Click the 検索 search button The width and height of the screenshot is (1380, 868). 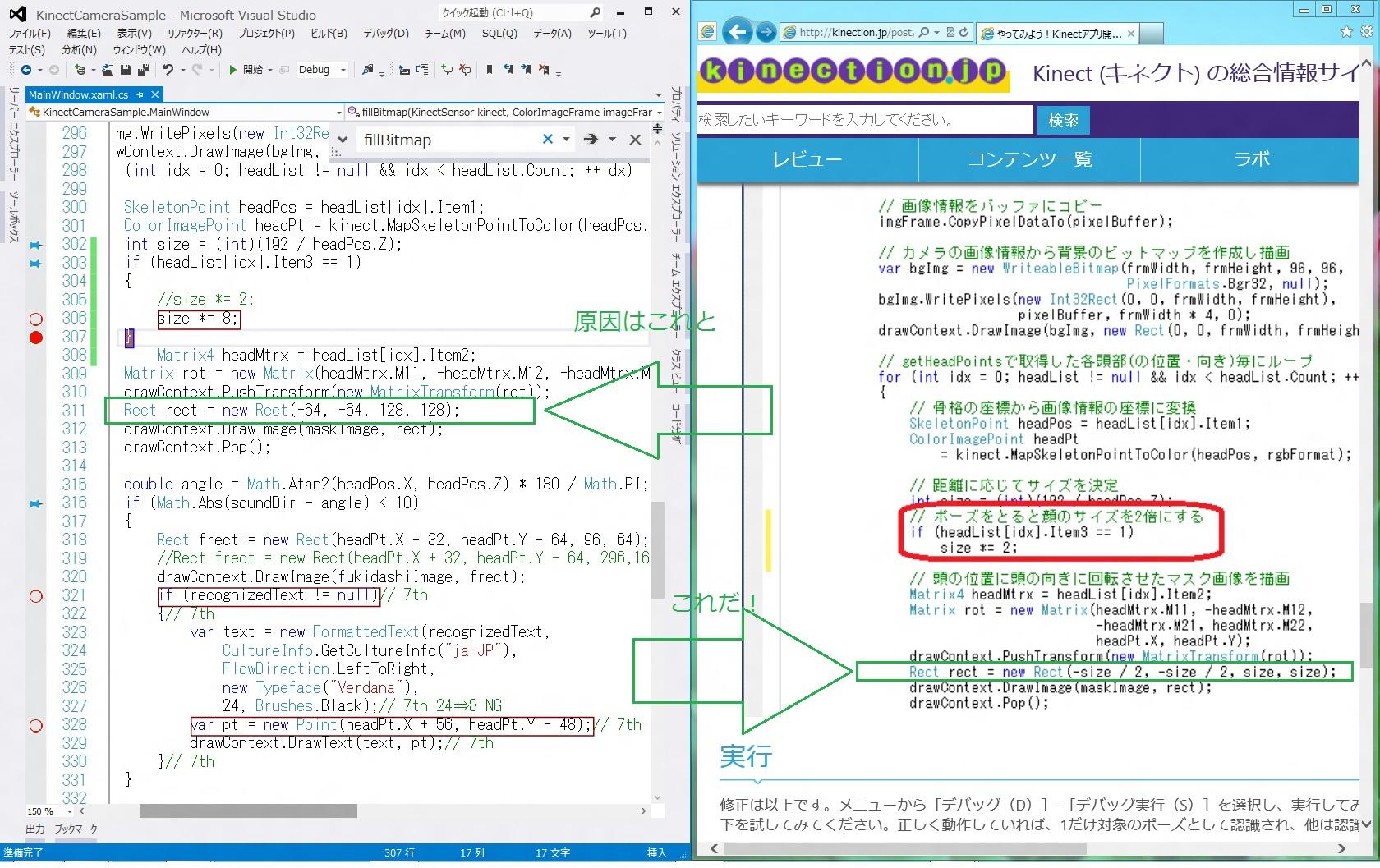pos(1063,121)
